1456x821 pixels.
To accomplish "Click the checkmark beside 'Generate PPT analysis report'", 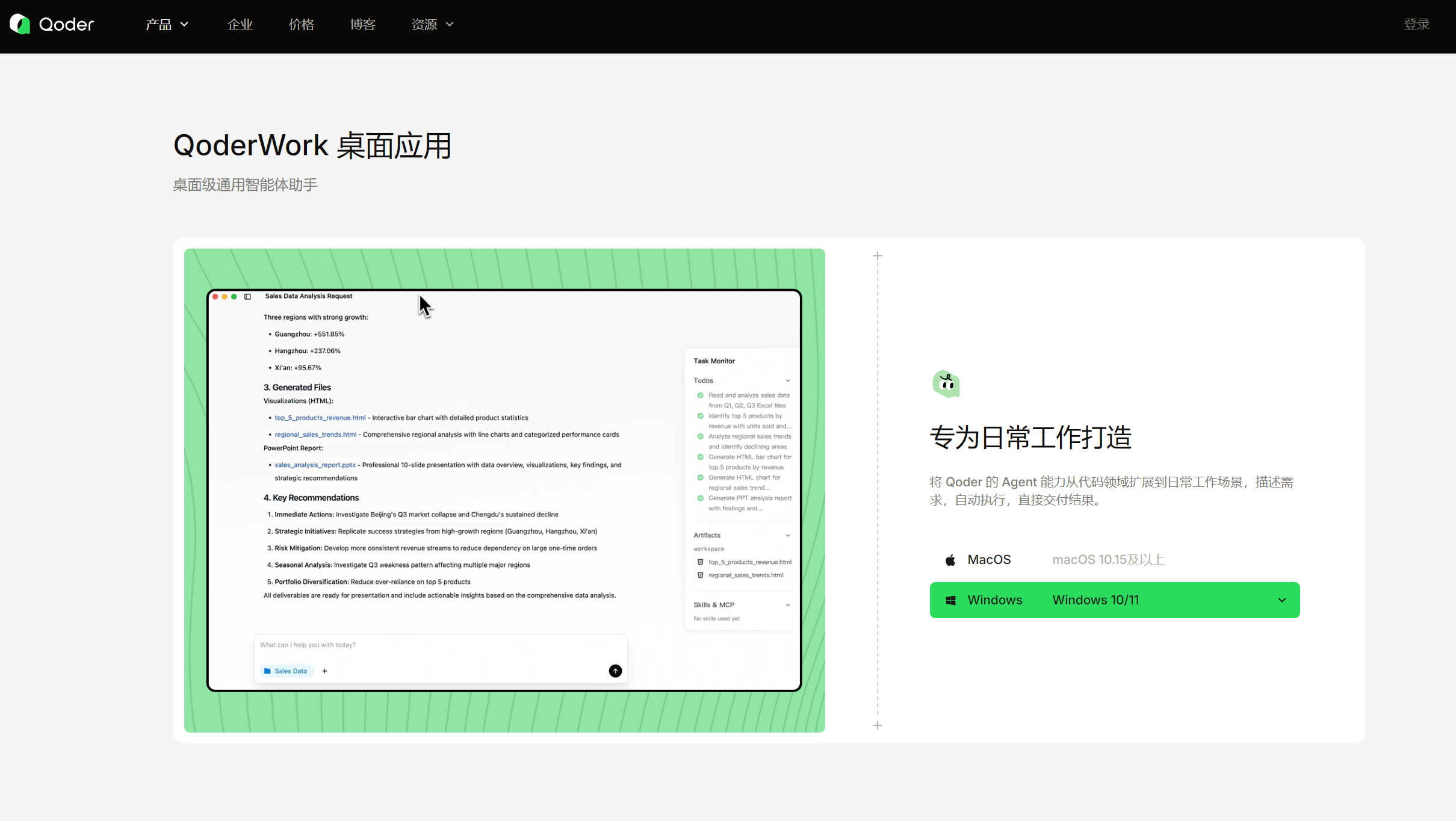I will pyautogui.click(x=700, y=498).
